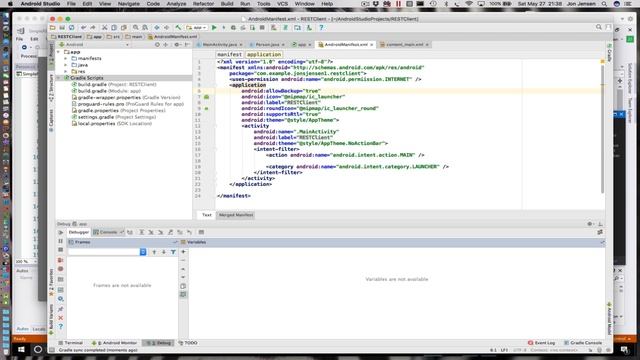Open the TODO tool window button

pyautogui.click(x=188, y=343)
